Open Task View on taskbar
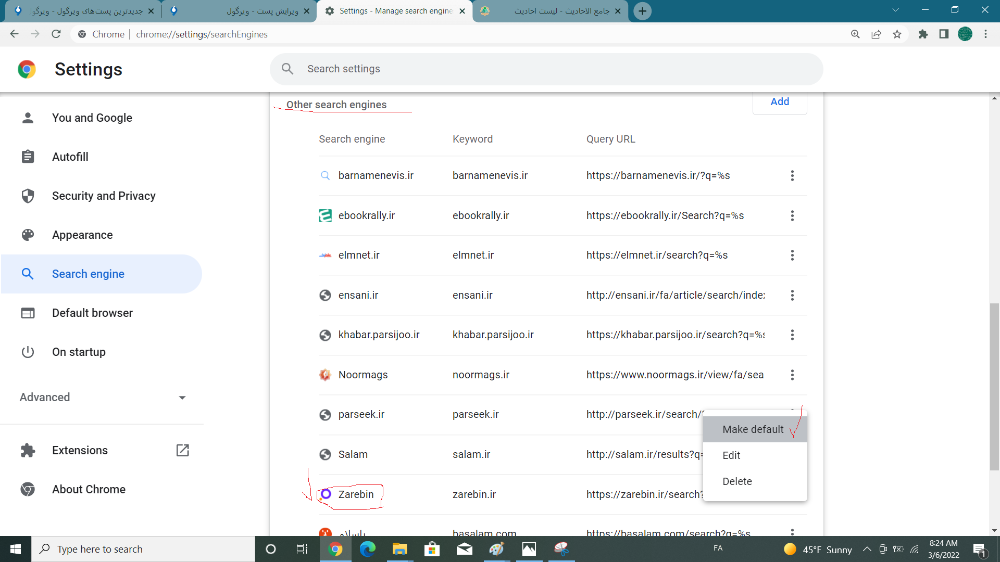The width and height of the screenshot is (1000, 562). (x=302, y=549)
